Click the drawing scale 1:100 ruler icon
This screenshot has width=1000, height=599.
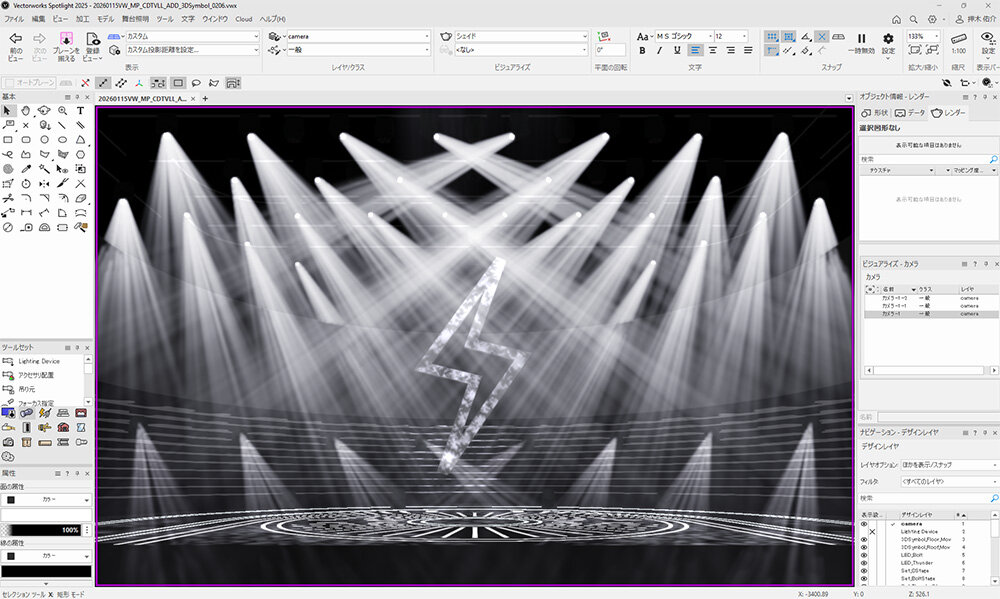pyautogui.click(x=958, y=38)
